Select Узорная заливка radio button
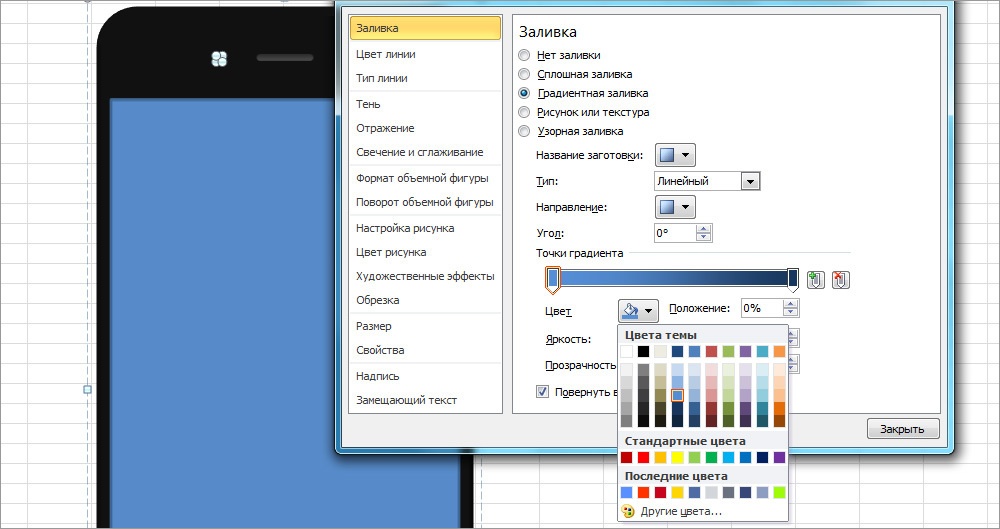1000x529 pixels. coord(524,131)
